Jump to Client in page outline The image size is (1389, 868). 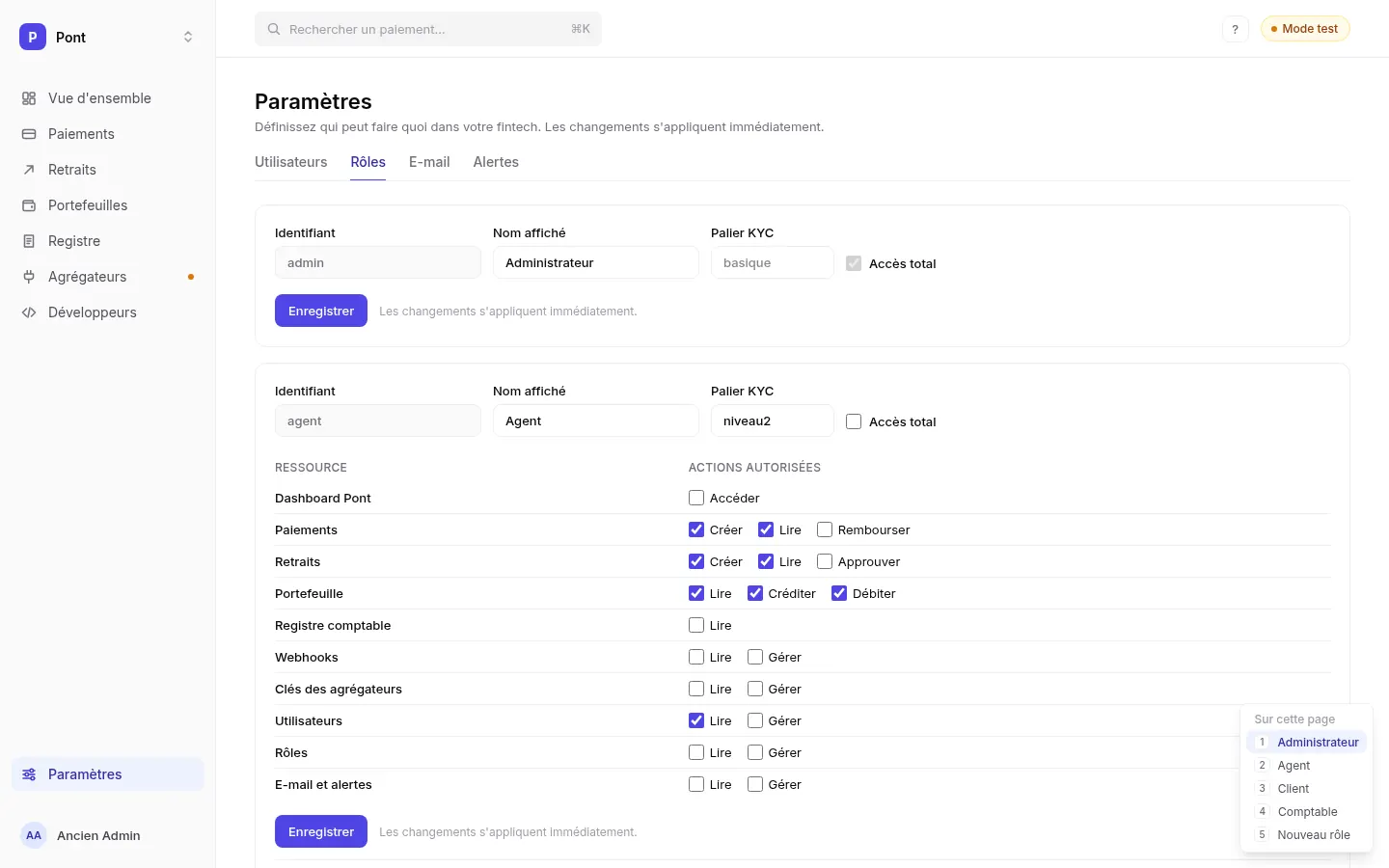coord(1307,789)
